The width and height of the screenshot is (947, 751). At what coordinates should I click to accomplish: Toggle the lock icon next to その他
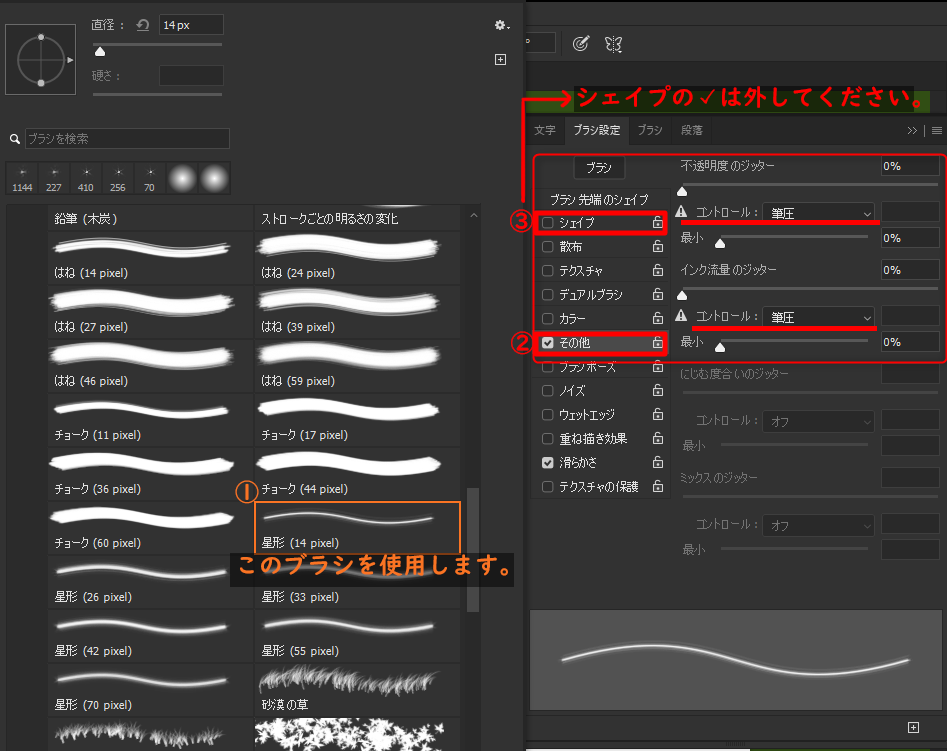pos(657,343)
